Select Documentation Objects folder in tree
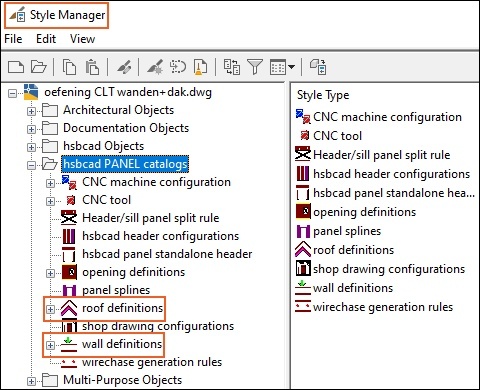480x390 pixels. [126, 128]
